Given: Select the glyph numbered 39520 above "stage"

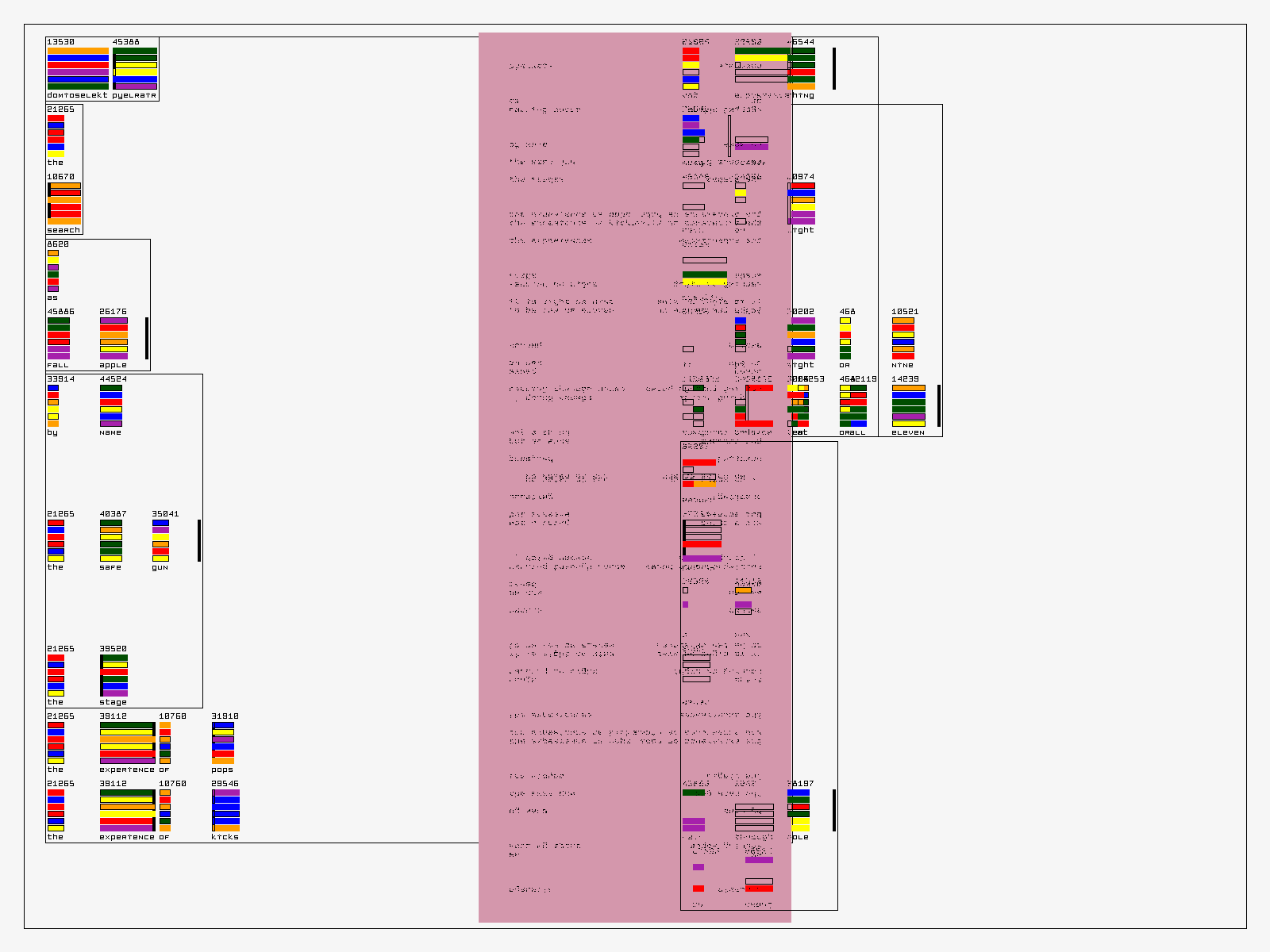Looking at the screenshot, I should [x=114, y=675].
